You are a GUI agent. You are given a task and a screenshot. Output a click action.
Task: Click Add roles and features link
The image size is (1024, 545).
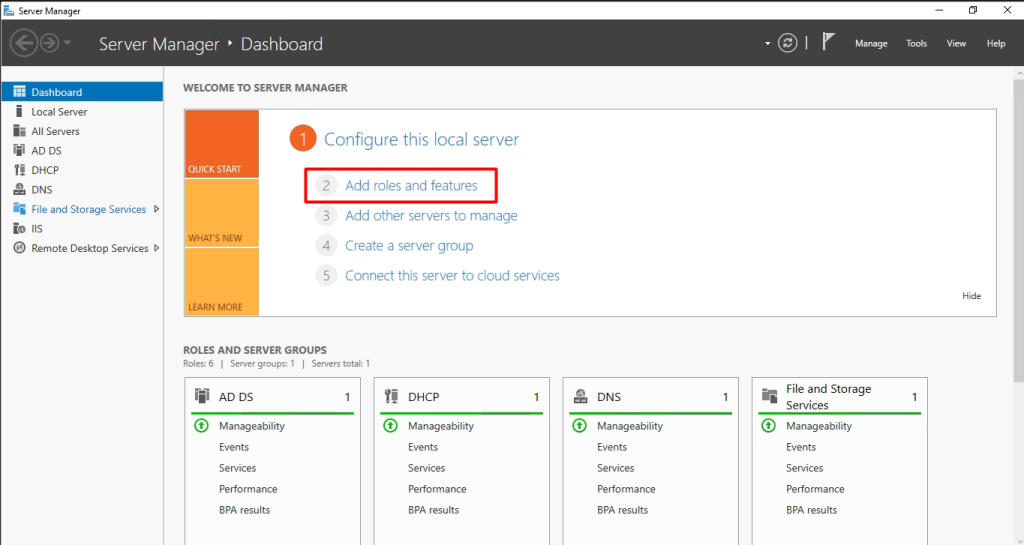pos(411,186)
